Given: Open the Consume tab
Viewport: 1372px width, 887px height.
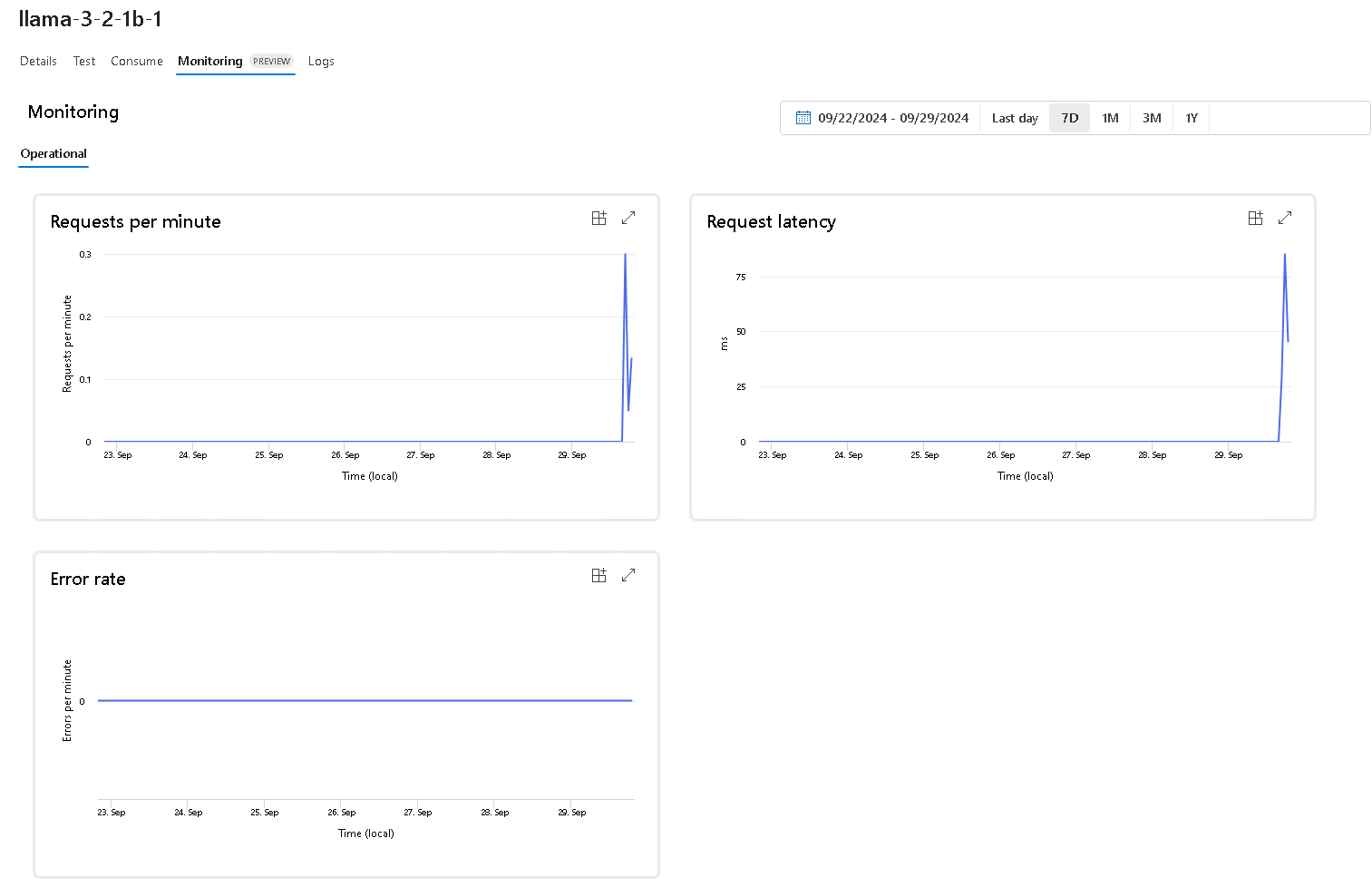Looking at the screenshot, I should [x=137, y=61].
